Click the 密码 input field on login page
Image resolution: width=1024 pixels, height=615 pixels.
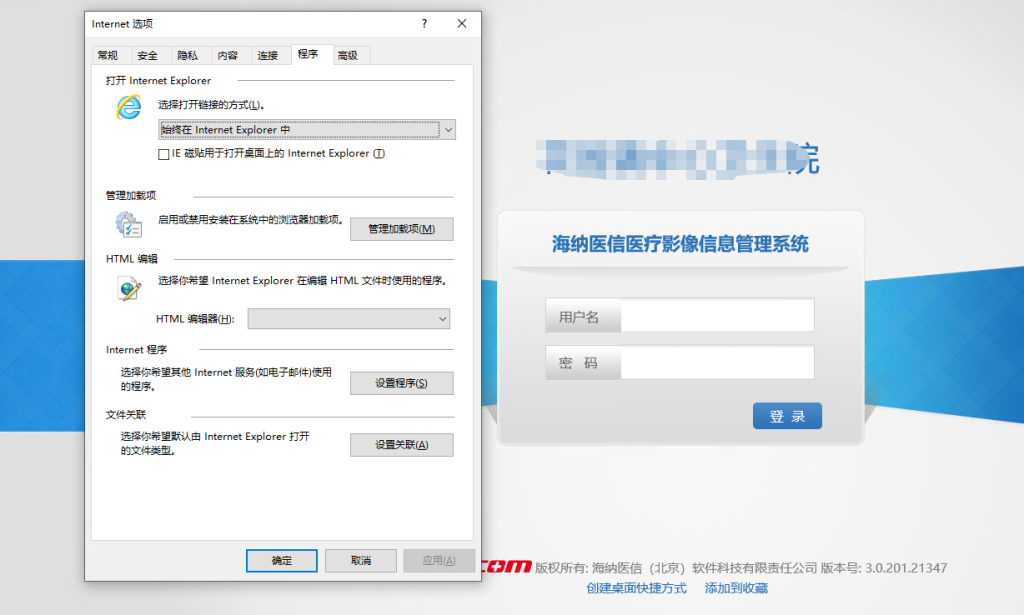click(717, 362)
